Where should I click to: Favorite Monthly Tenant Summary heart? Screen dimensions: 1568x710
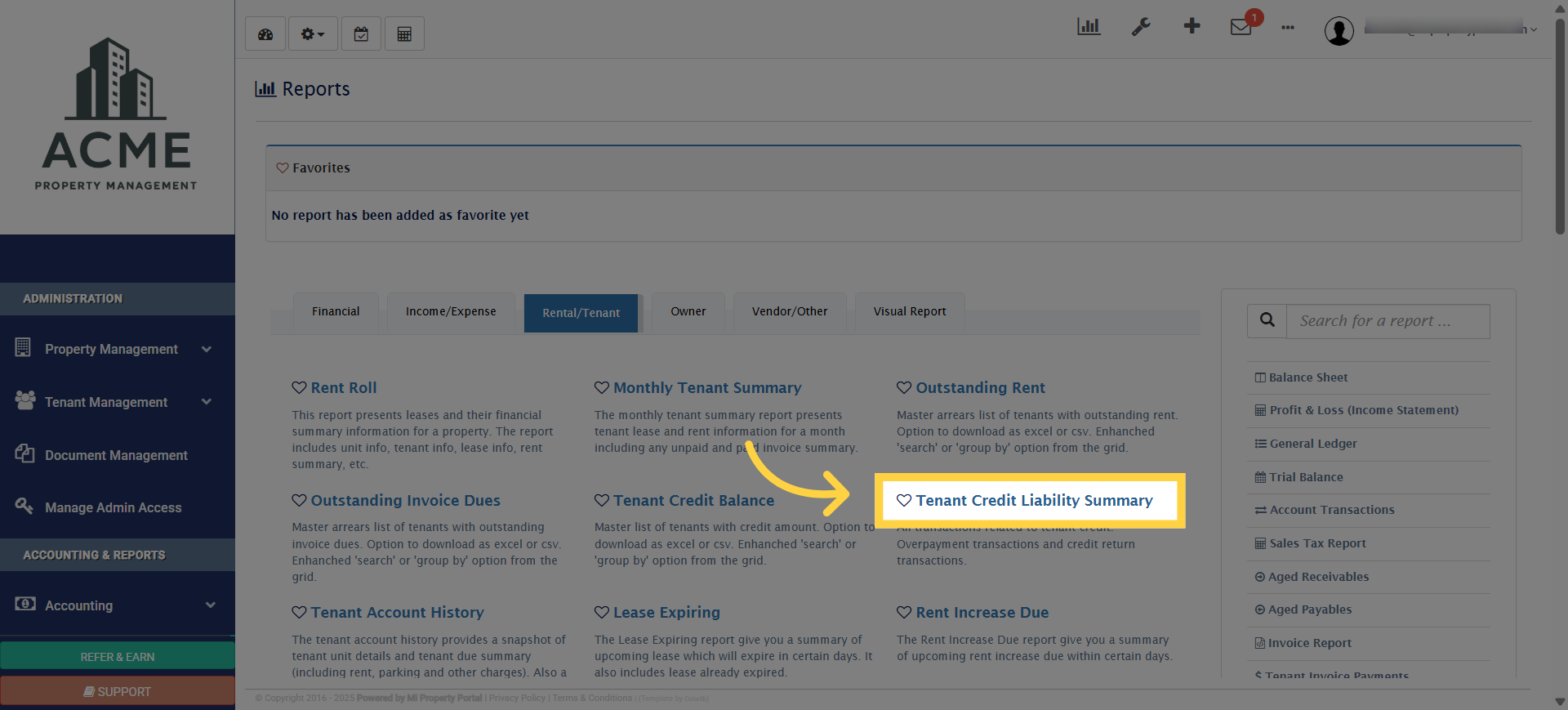602,387
